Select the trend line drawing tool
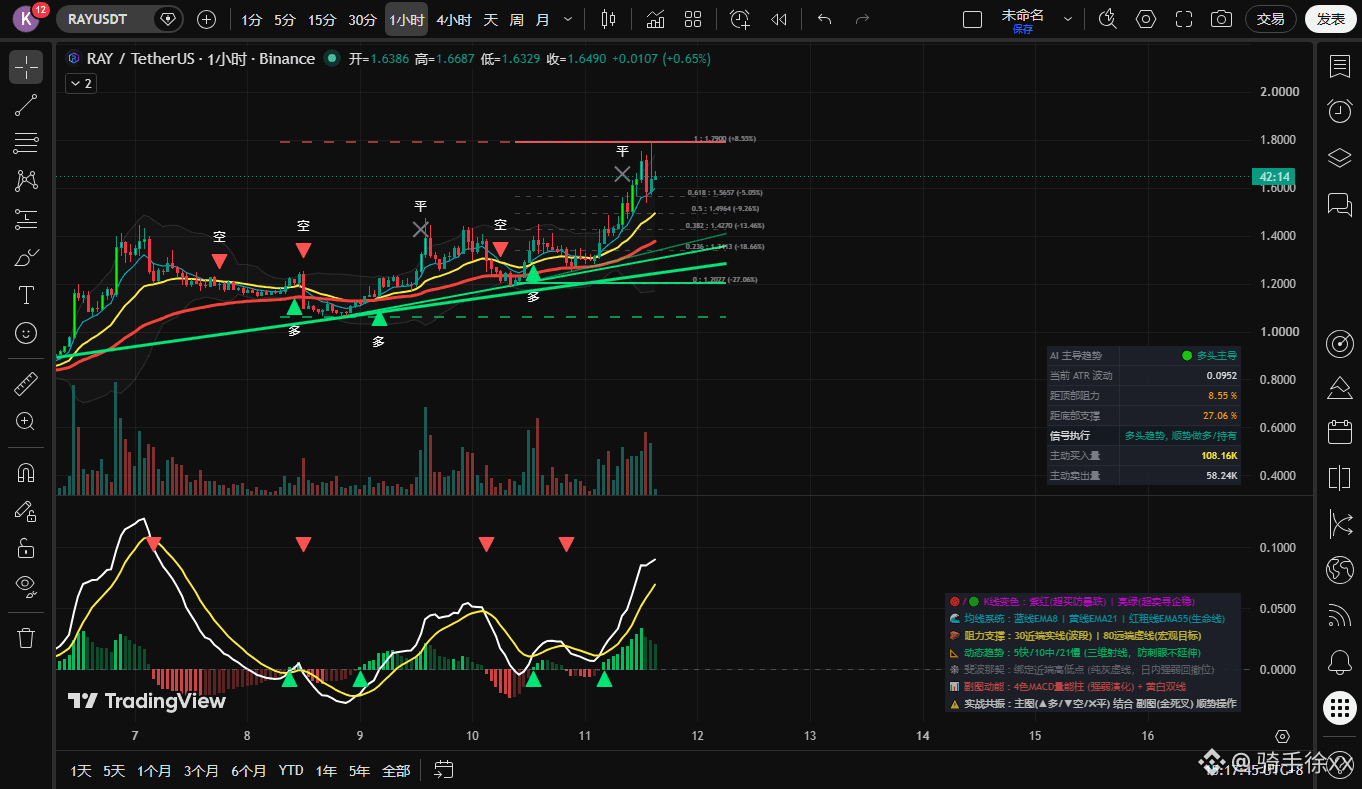 click(26, 105)
